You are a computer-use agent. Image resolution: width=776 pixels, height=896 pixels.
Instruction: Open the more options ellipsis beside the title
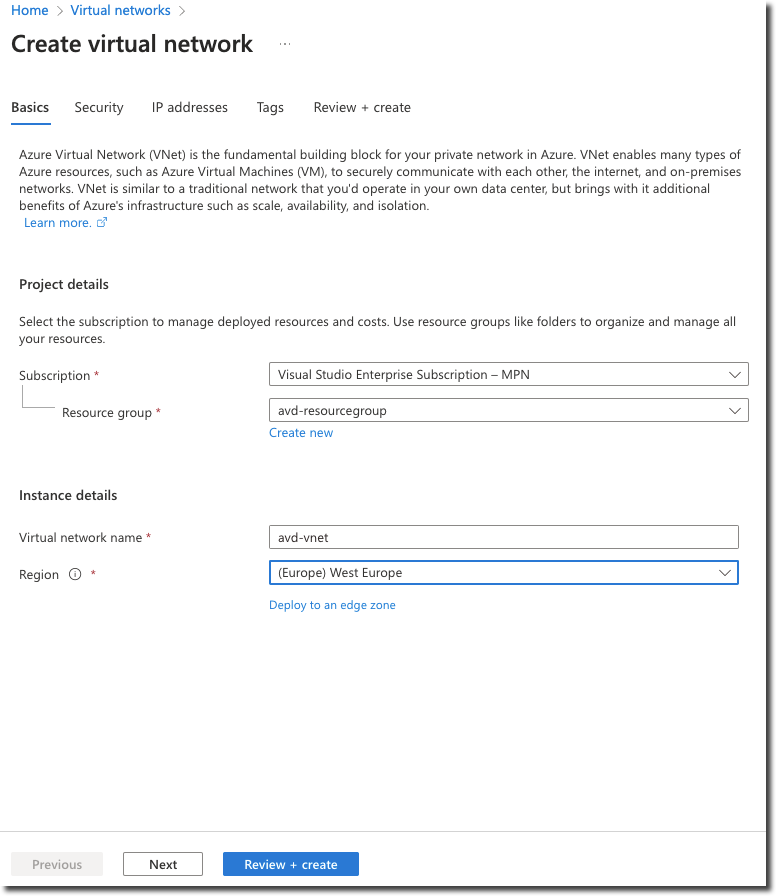(285, 44)
